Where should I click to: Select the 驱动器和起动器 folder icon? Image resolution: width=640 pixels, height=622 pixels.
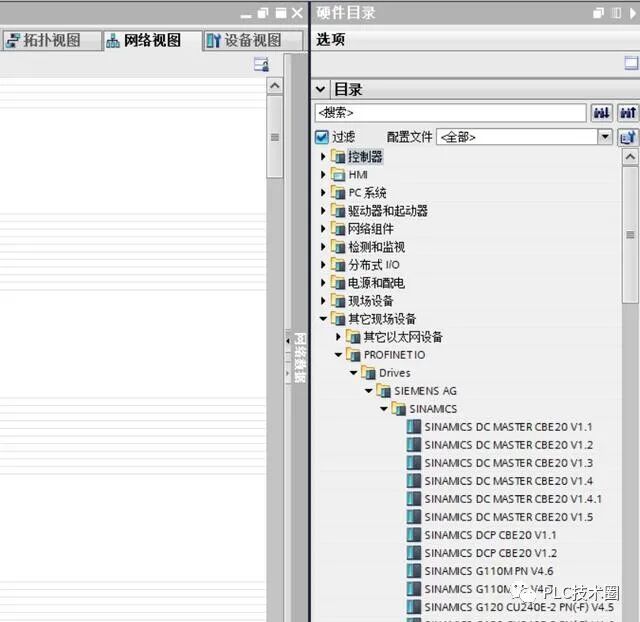coord(338,211)
